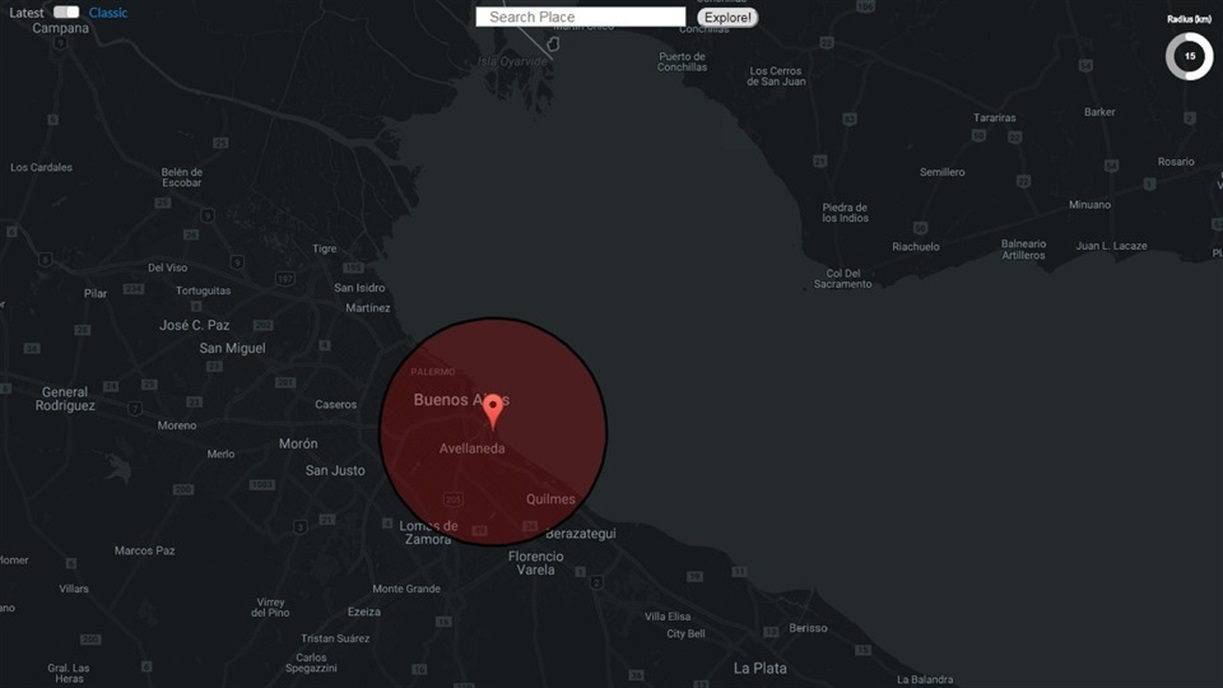Click the Campana label on the map
The height and width of the screenshot is (688, 1223).
coord(60,28)
